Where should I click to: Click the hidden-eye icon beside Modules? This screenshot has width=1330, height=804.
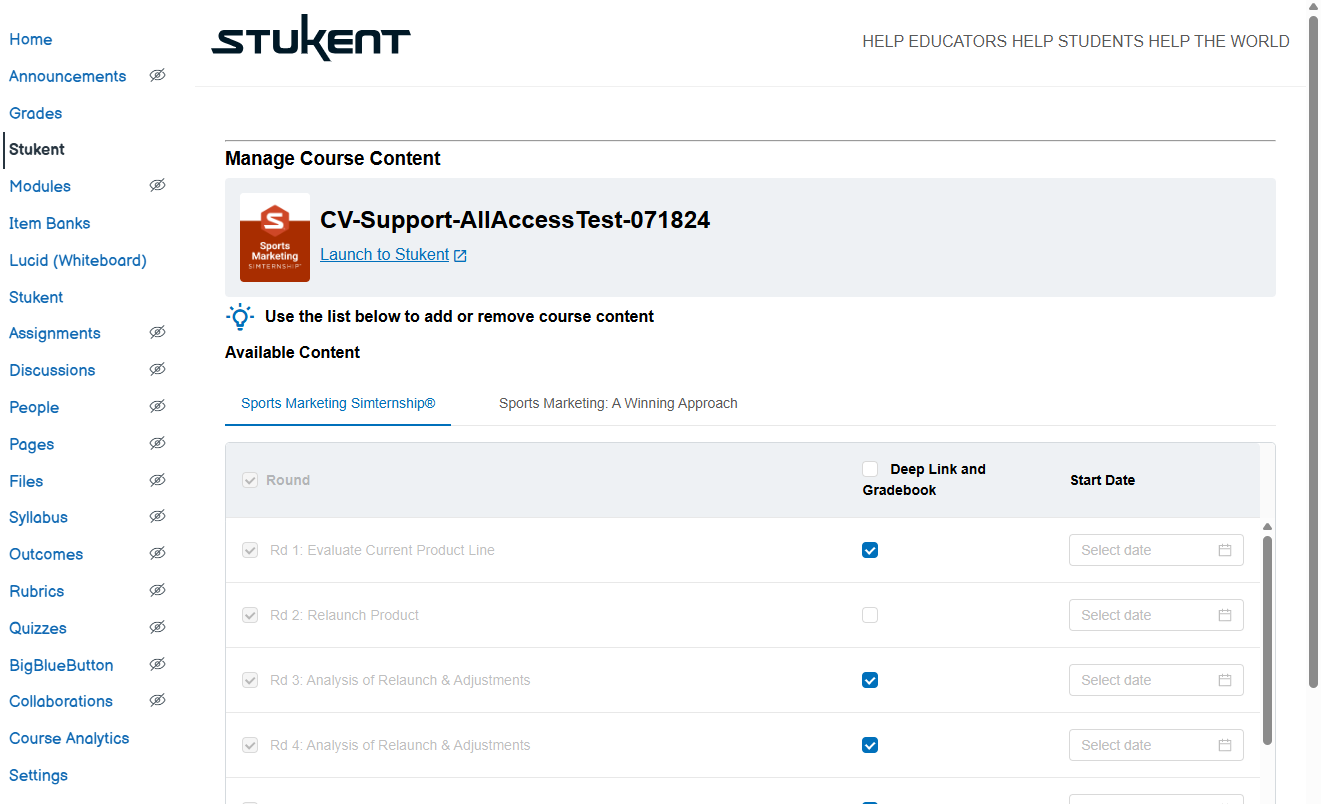157,185
